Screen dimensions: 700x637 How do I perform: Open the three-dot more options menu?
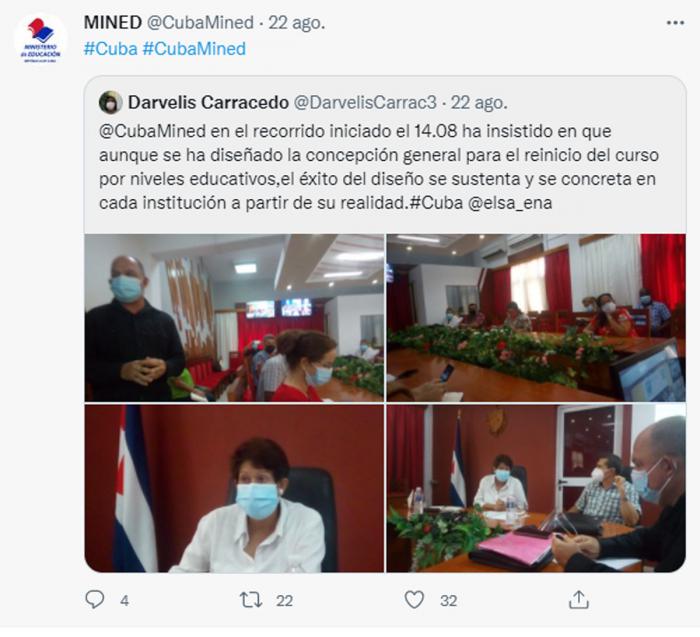[x=675, y=23]
